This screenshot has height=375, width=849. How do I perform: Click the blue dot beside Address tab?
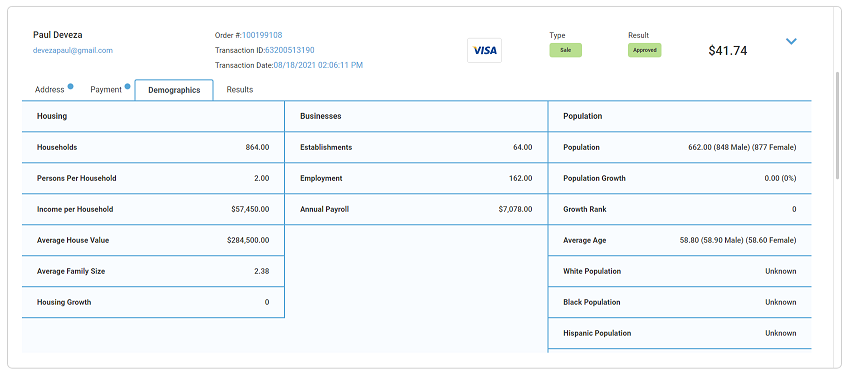(70, 86)
